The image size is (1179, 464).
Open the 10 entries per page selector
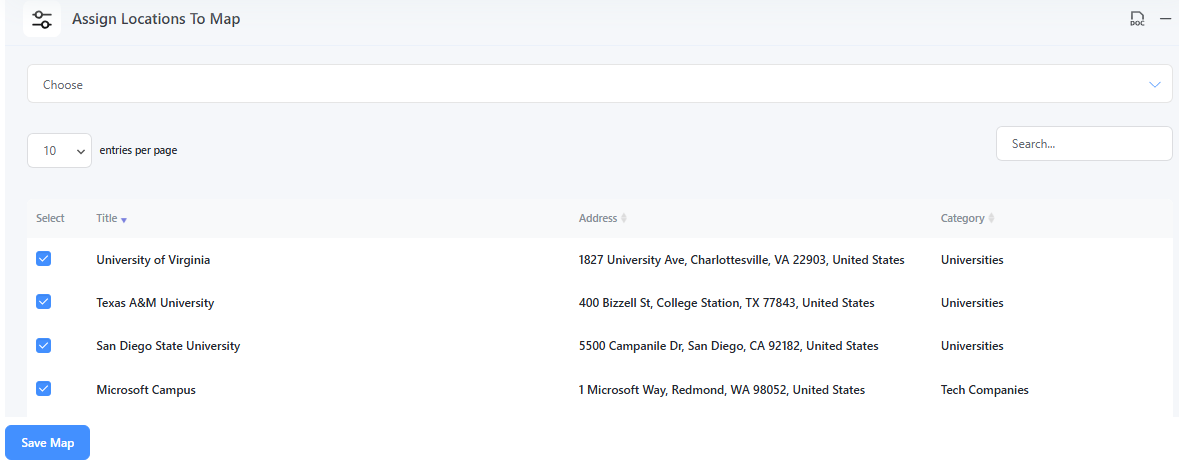click(59, 150)
